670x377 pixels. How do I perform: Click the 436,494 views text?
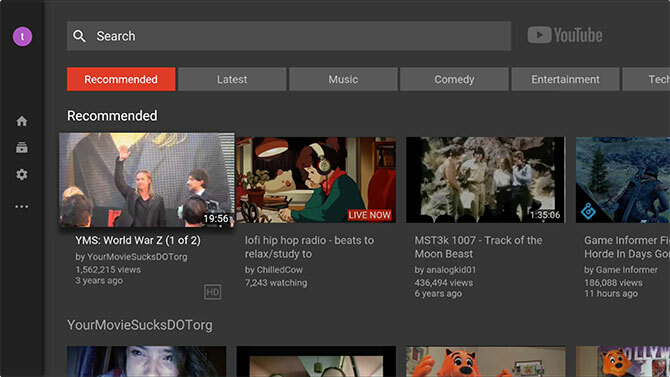click(444, 283)
